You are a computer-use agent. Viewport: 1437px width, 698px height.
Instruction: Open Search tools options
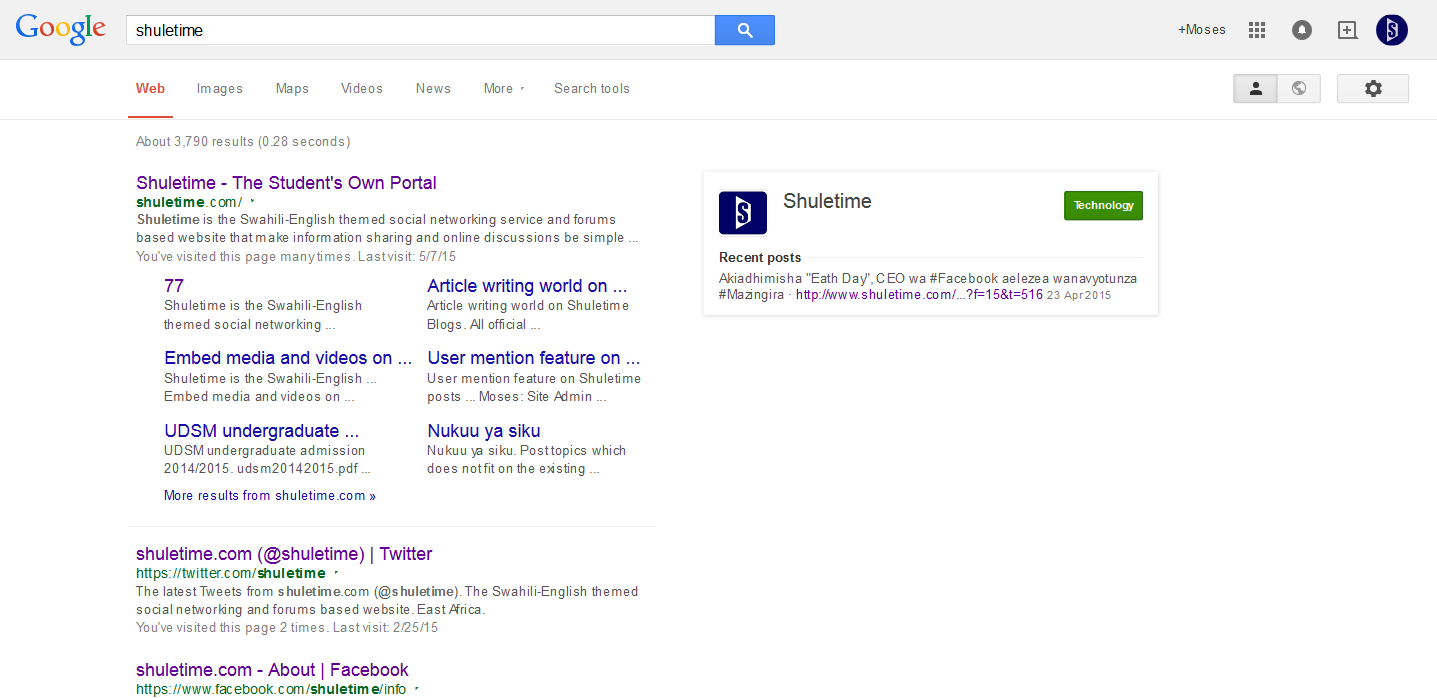coord(591,89)
